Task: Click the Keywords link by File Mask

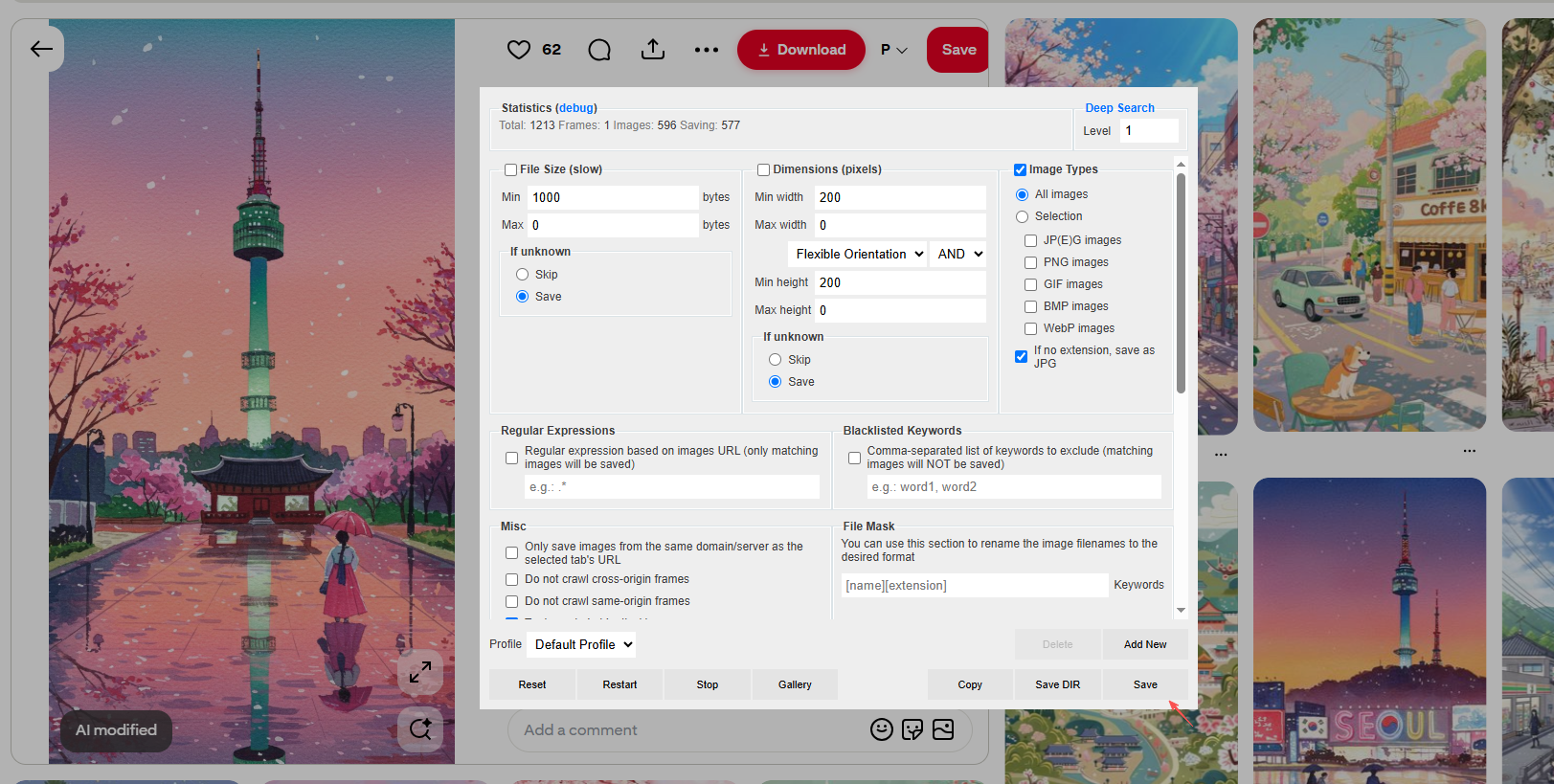Action: pyautogui.click(x=1138, y=585)
